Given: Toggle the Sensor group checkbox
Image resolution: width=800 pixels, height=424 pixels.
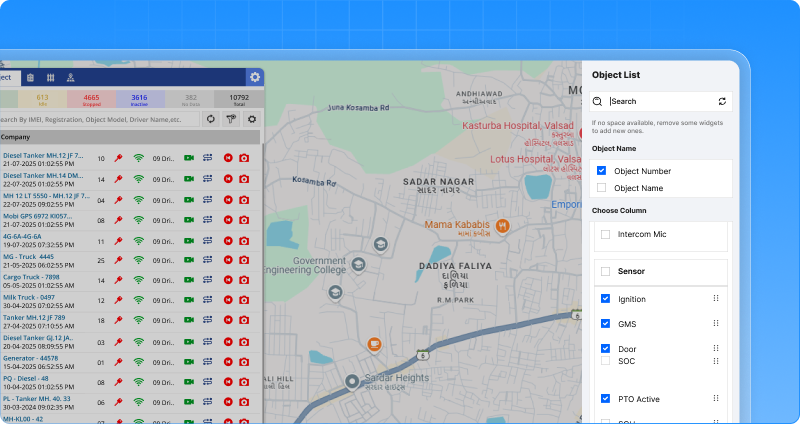Looking at the screenshot, I should click(605, 271).
